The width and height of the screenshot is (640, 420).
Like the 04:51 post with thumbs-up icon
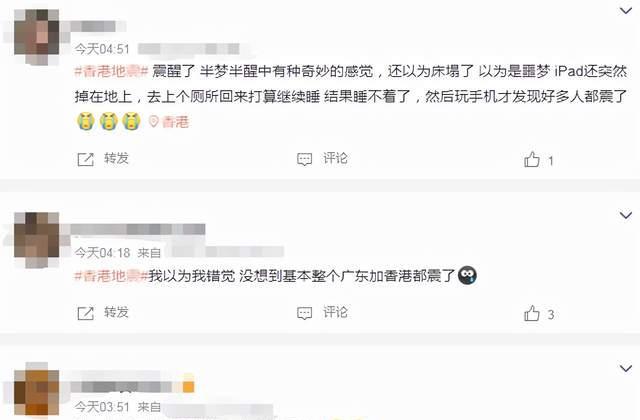[532, 159]
